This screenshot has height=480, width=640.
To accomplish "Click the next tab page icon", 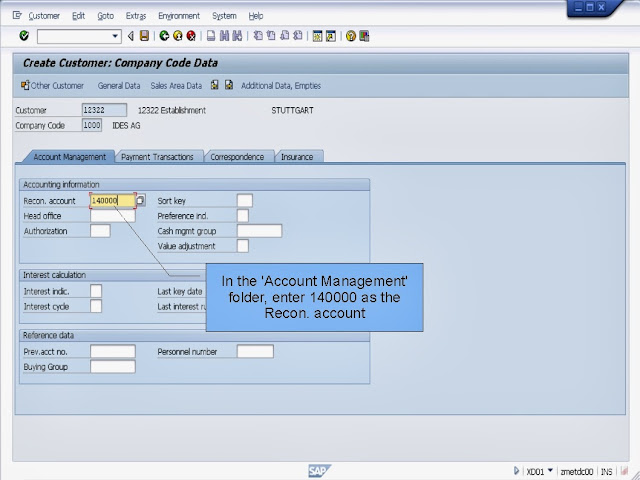I will (229, 85).
